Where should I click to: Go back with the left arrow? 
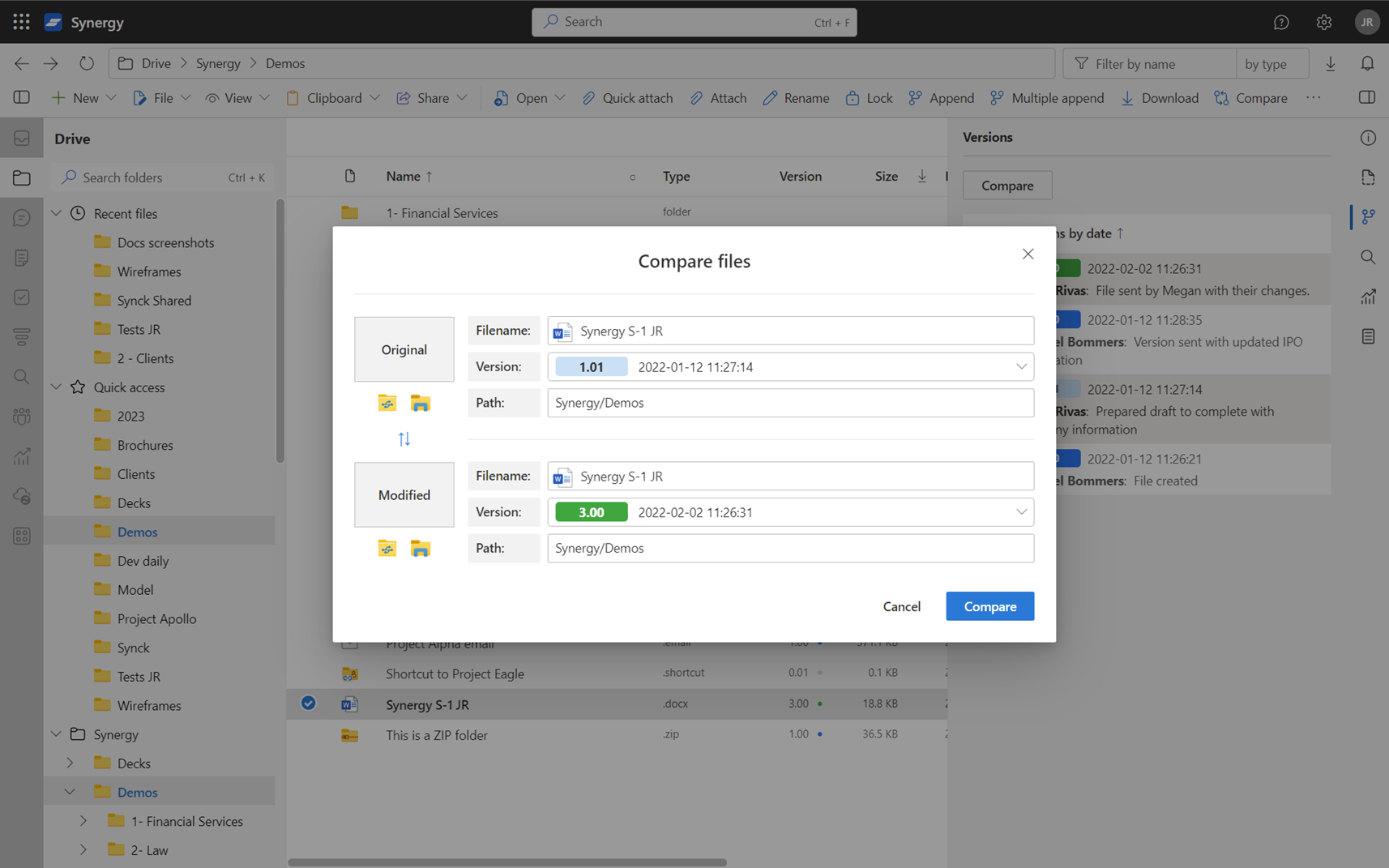pos(22,63)
